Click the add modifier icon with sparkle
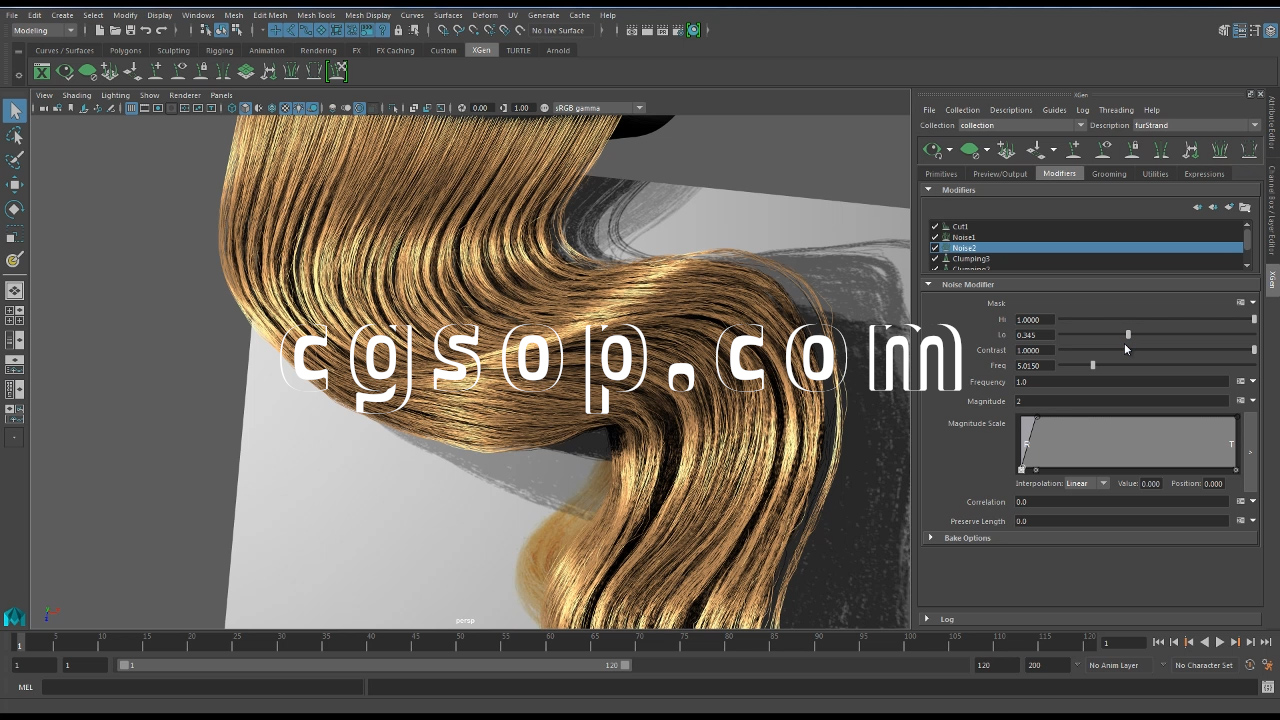1280x720 pixels. (x=1229, y=207)
